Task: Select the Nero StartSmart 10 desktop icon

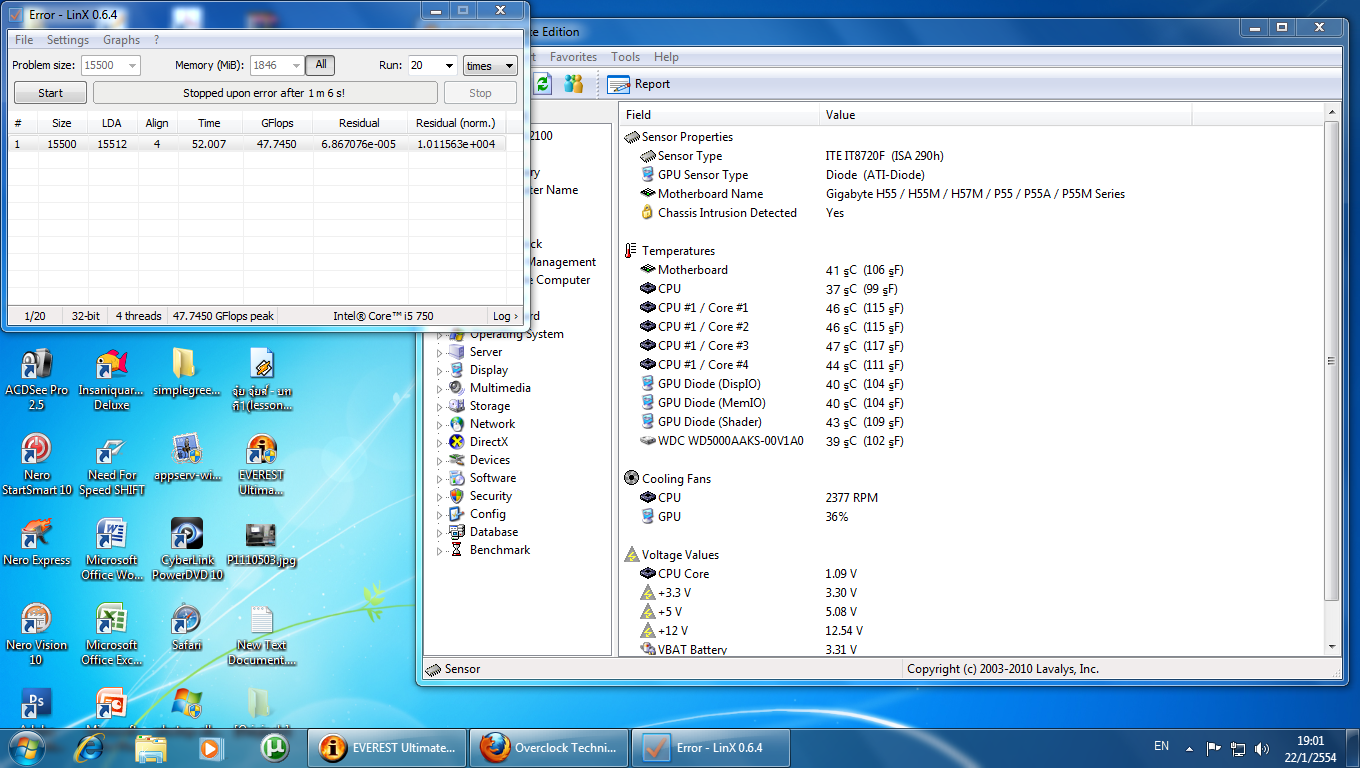Action: (37, 465)
